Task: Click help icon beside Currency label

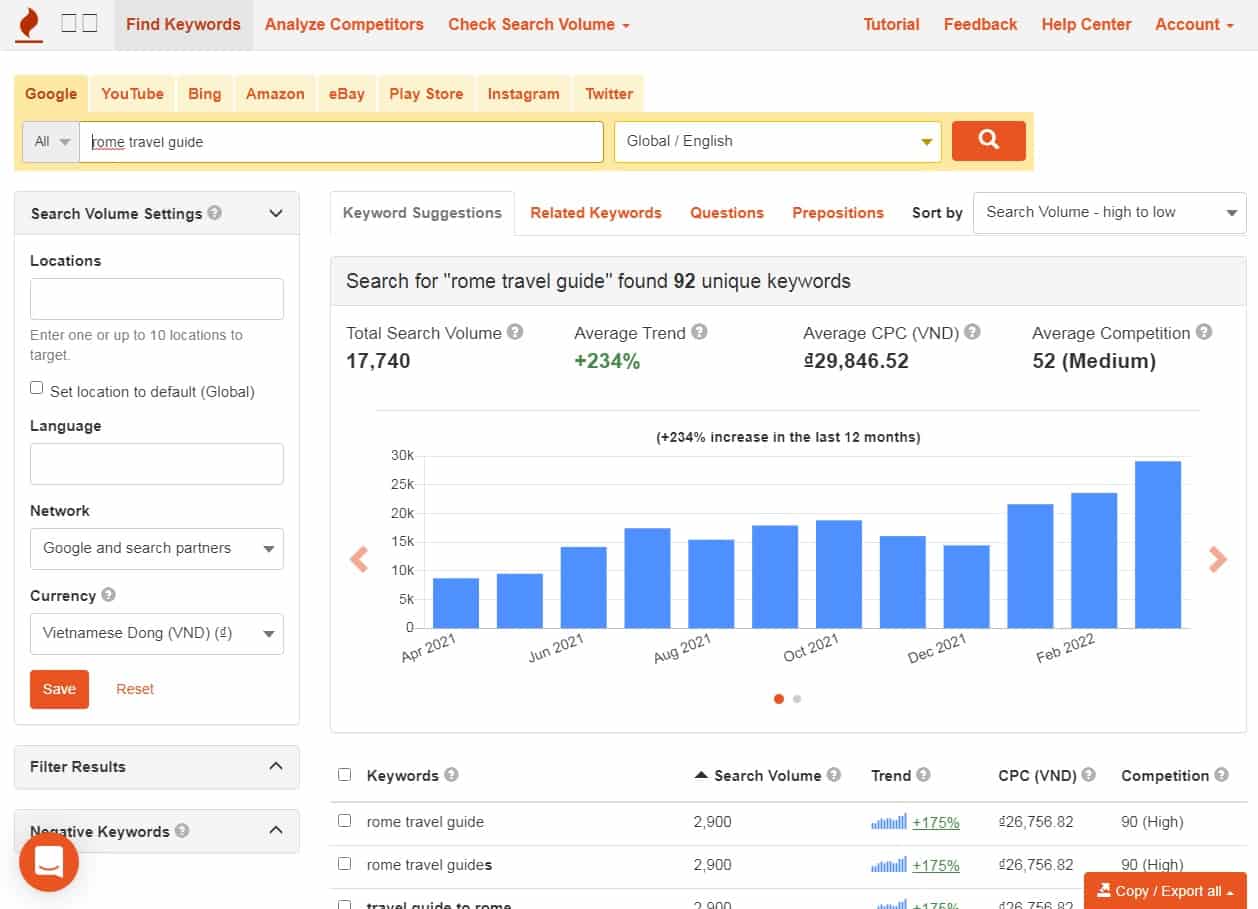Action: (x=108, y=595)
